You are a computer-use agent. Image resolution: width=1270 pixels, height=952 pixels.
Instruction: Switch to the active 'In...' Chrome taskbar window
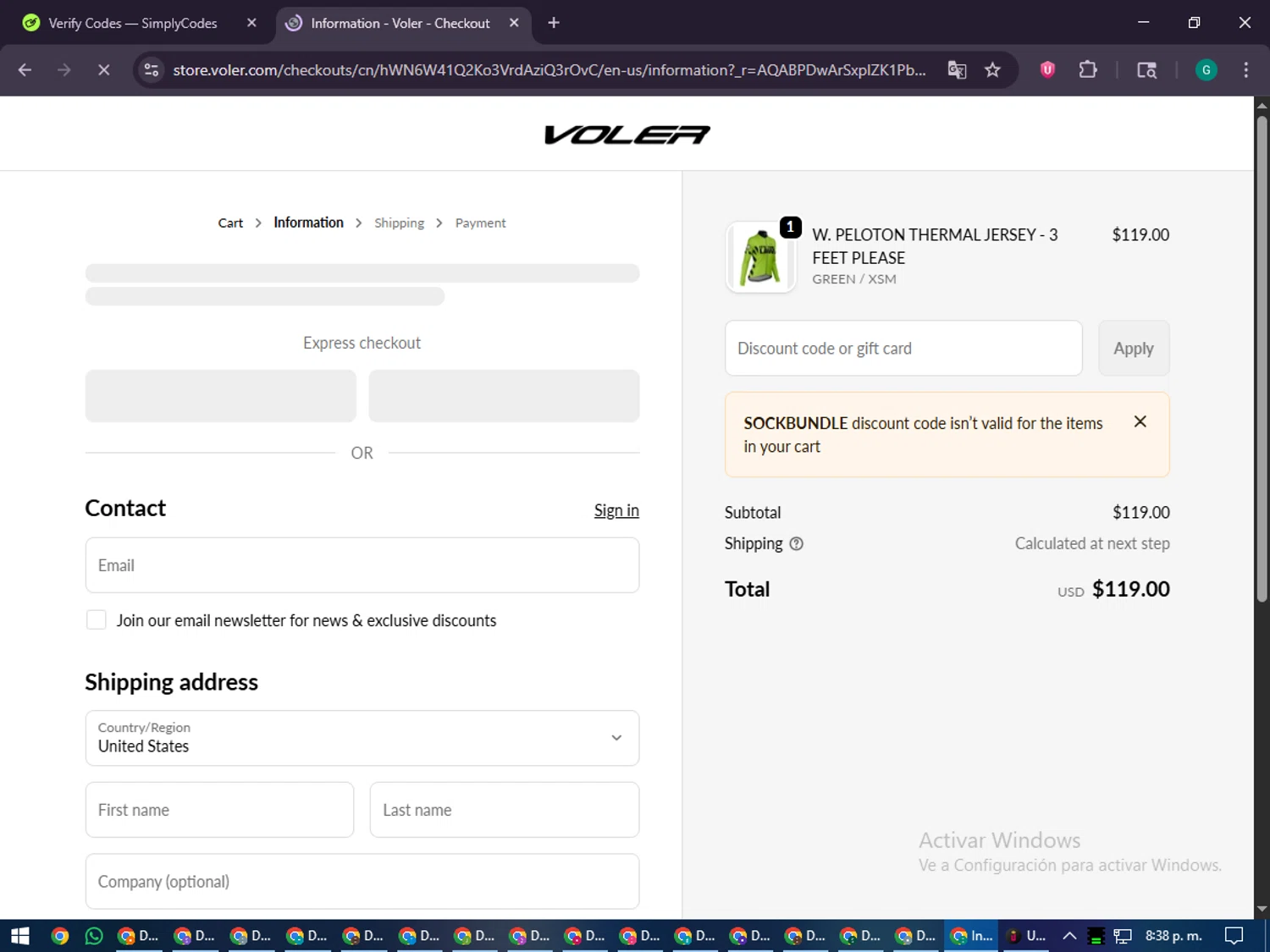point(971,936)
